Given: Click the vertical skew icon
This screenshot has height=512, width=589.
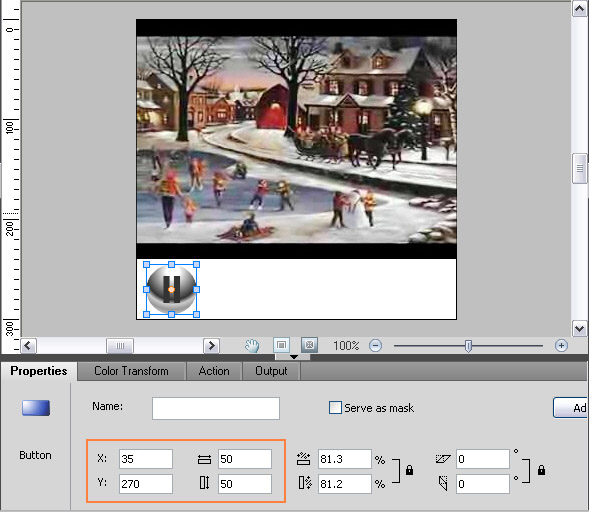Looking at the screenshot, I should (443, 483).
